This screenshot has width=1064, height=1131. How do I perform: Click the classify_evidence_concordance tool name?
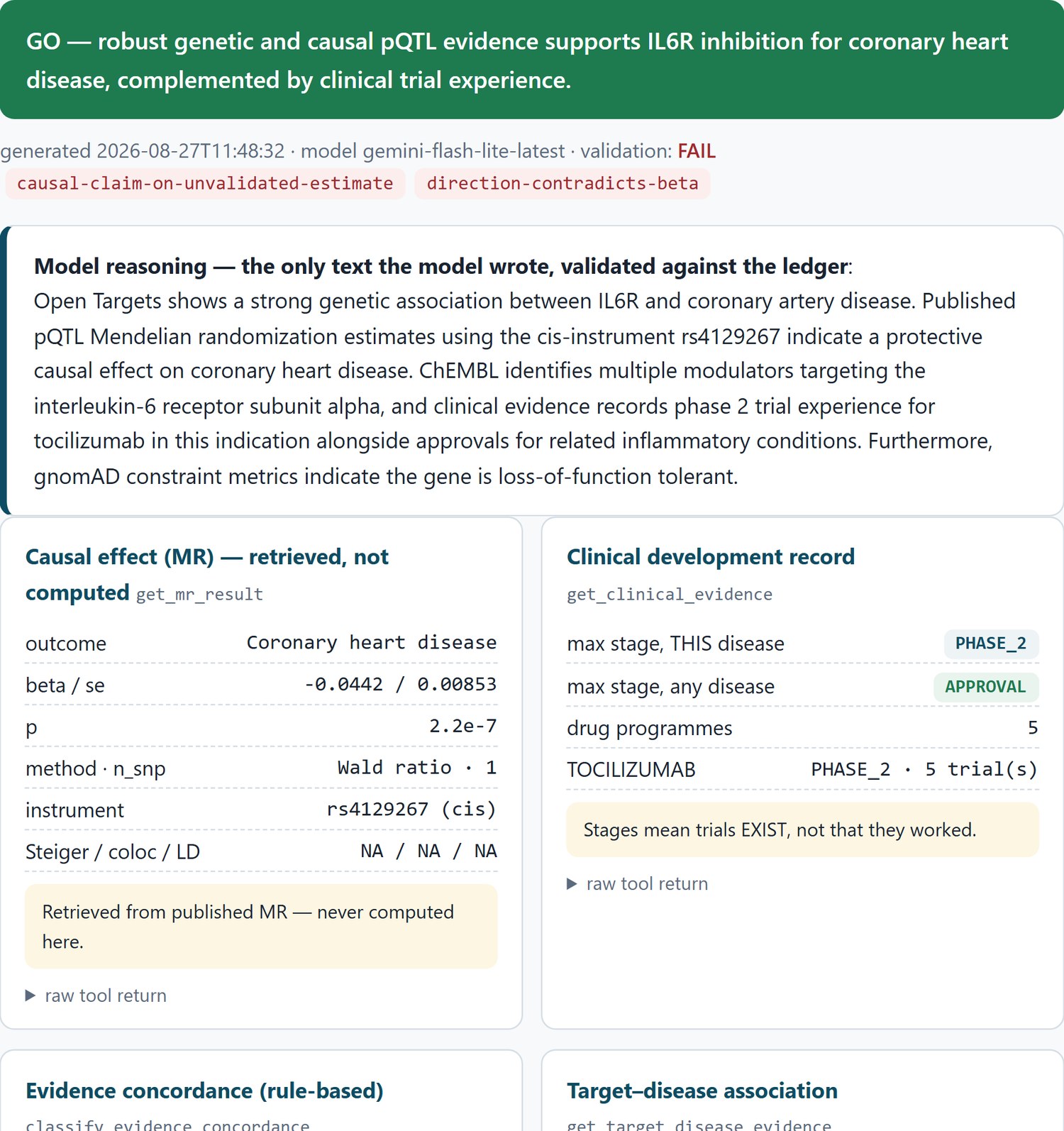(x=167, y=1125)
